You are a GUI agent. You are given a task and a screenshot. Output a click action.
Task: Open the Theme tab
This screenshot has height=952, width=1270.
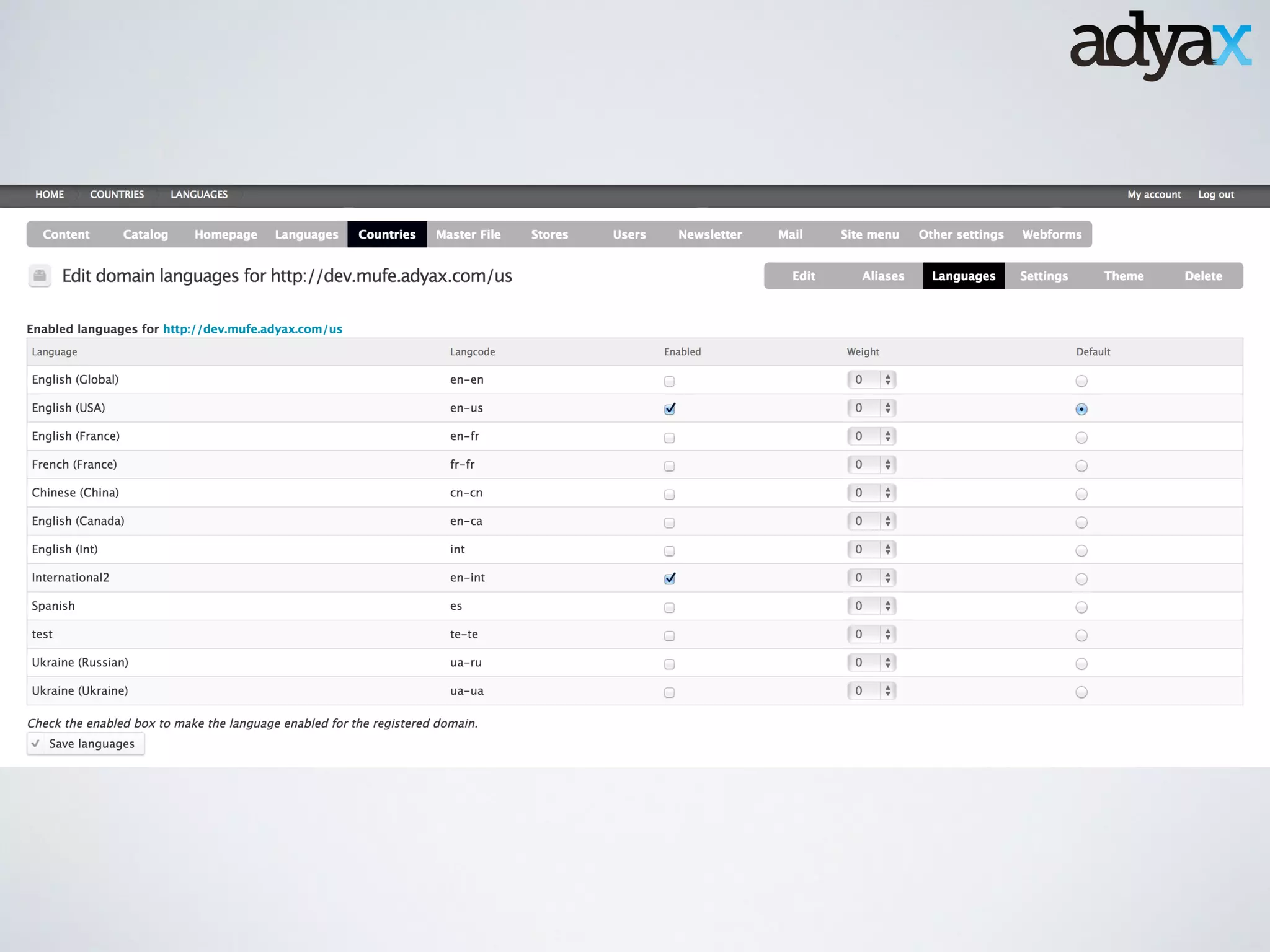1123,276
